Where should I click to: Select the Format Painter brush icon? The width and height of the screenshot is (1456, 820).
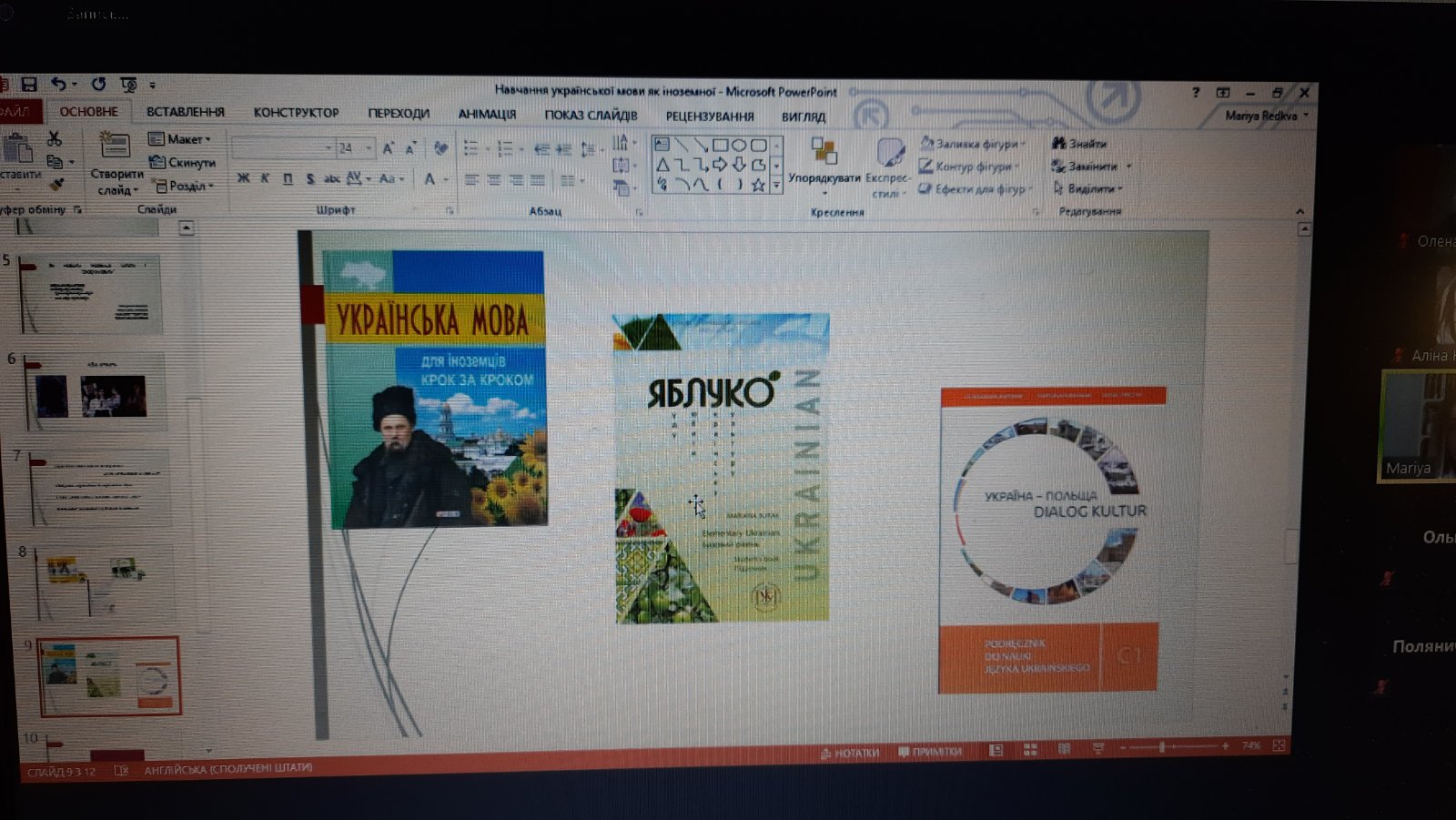56,185
